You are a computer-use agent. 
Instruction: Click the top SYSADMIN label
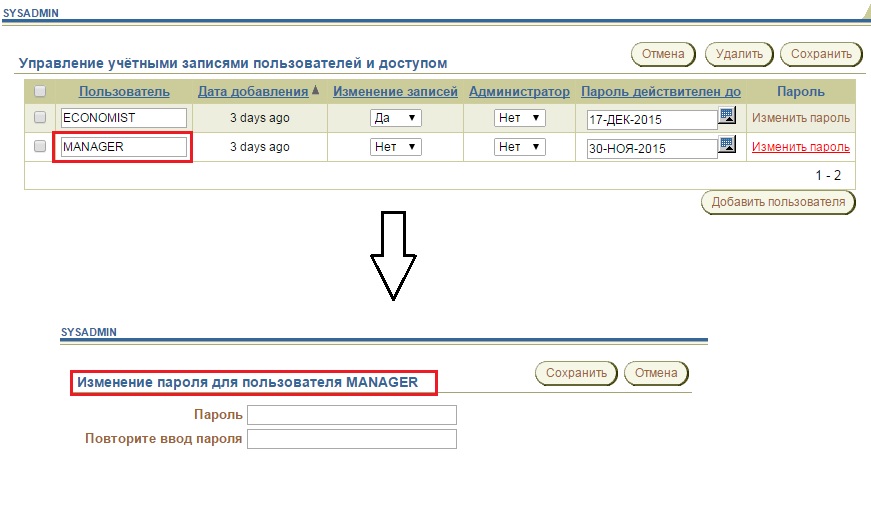point(31,13)
